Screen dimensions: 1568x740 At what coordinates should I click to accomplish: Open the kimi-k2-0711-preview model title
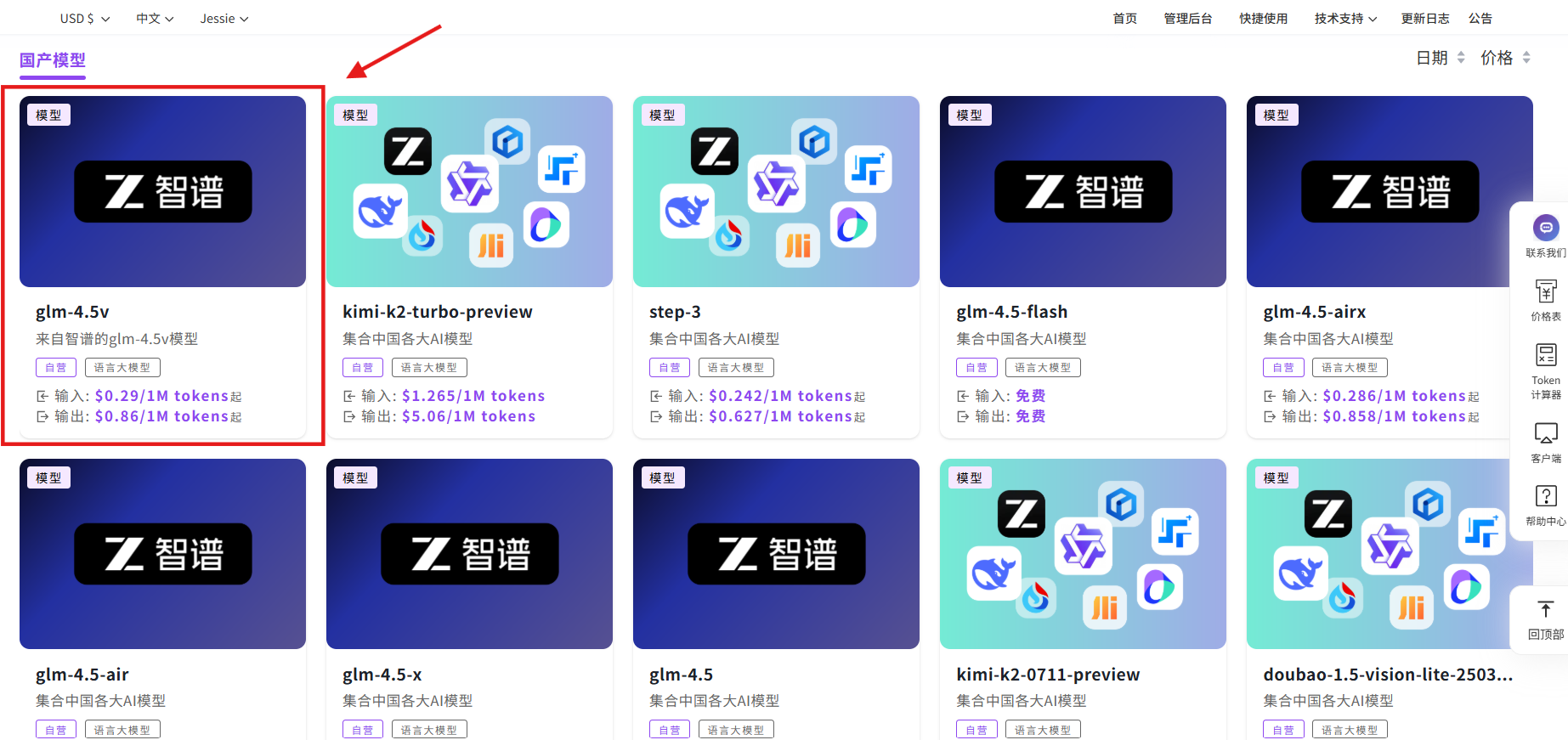(1048, 675)
